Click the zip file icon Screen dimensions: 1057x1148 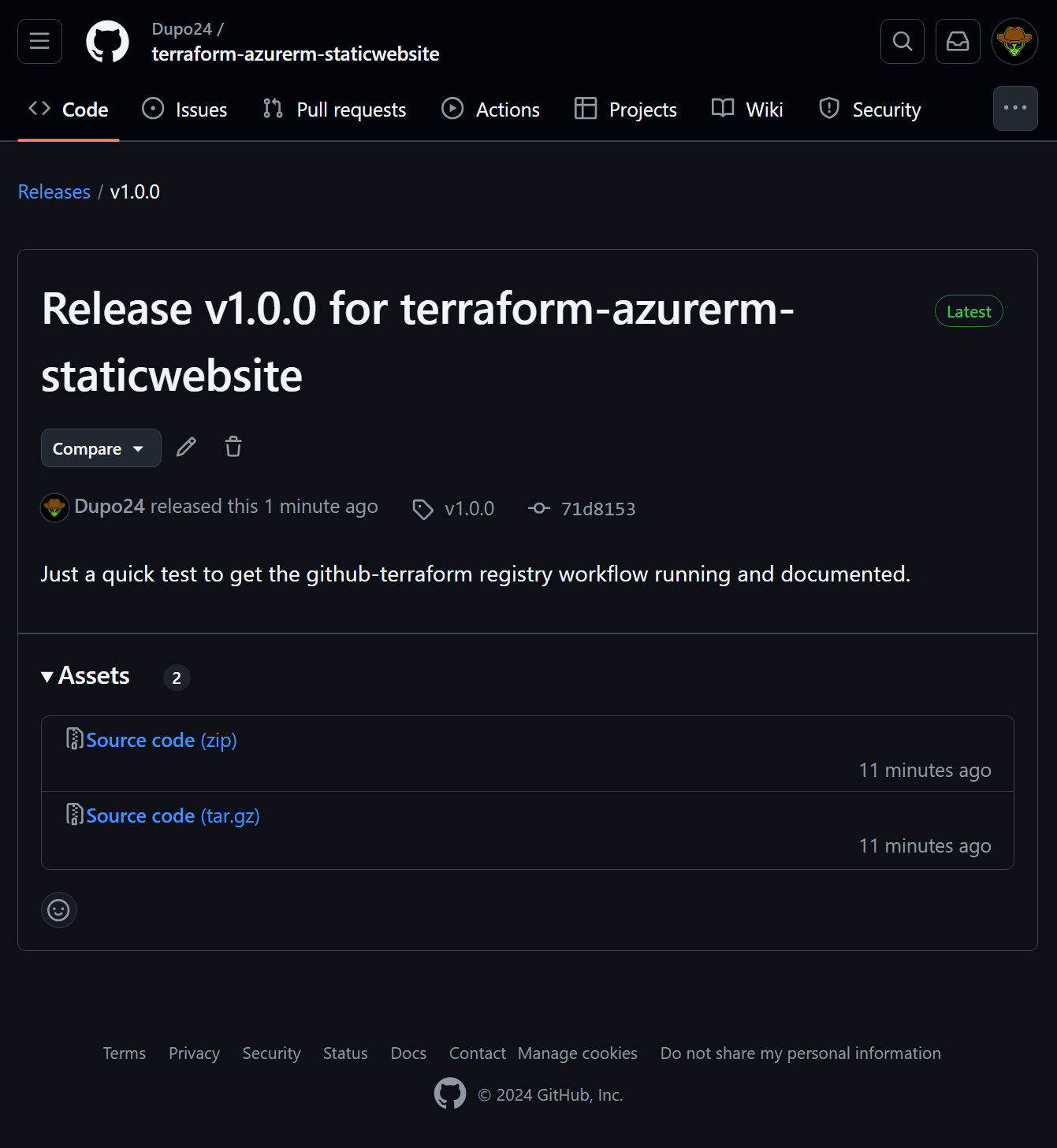tap(75, 738)
